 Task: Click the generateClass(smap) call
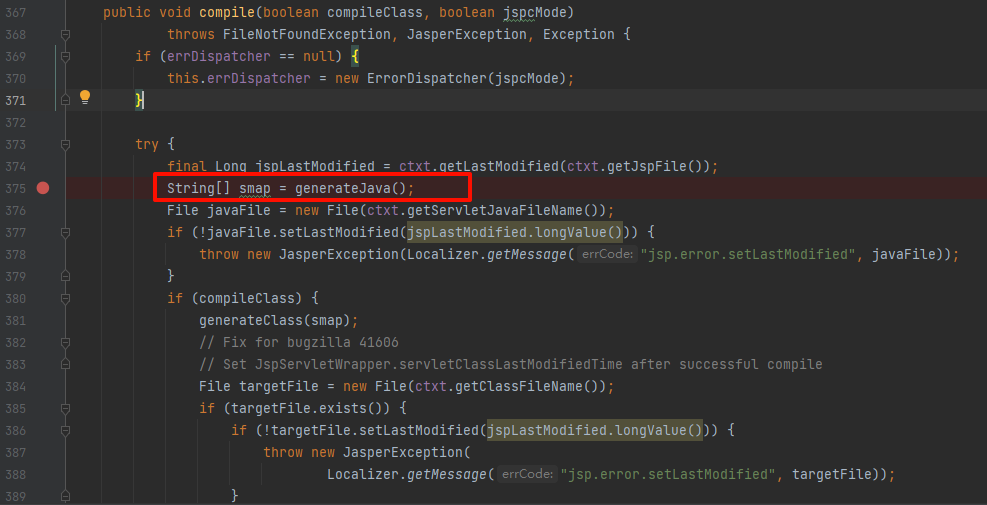click(278, 320)
